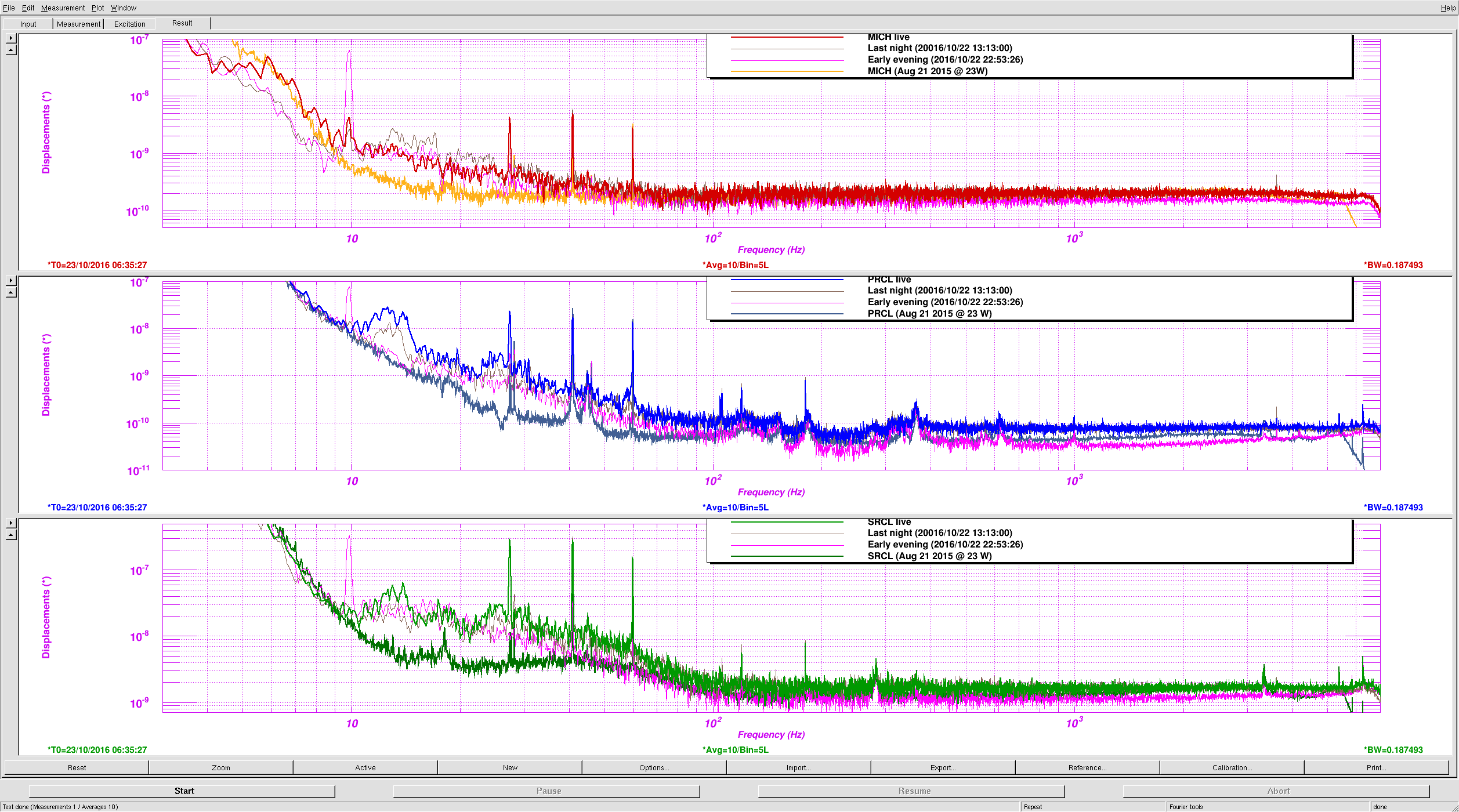Click the Resume button
The width and height of the screenshot is (1459, 812).
click(x=911, y=791)
